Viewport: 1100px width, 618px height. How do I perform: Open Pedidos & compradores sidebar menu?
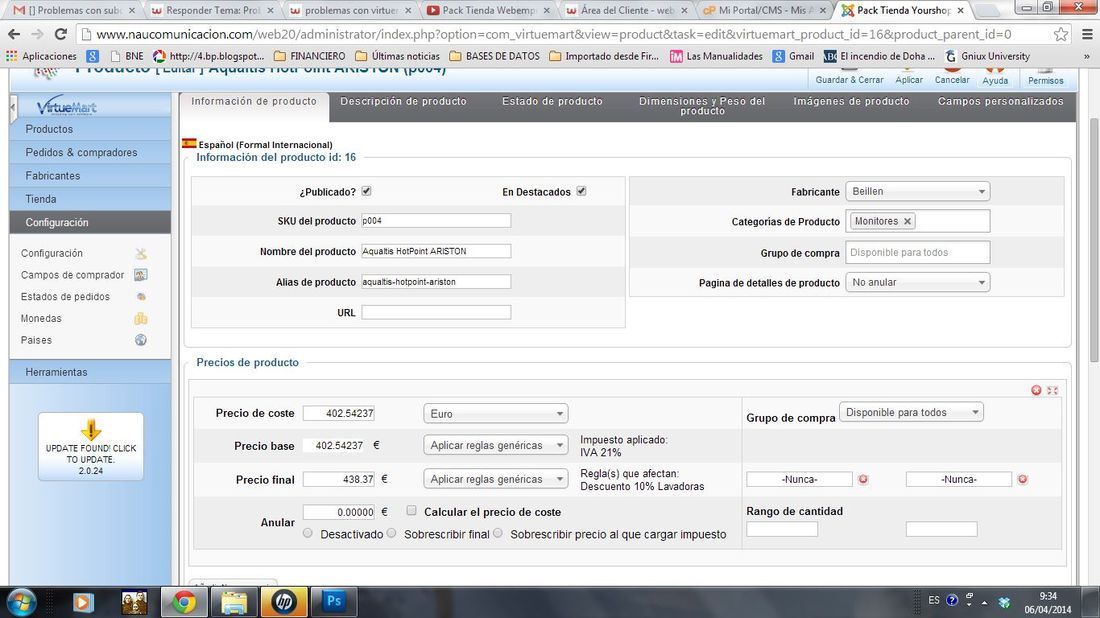coord(90,152)
